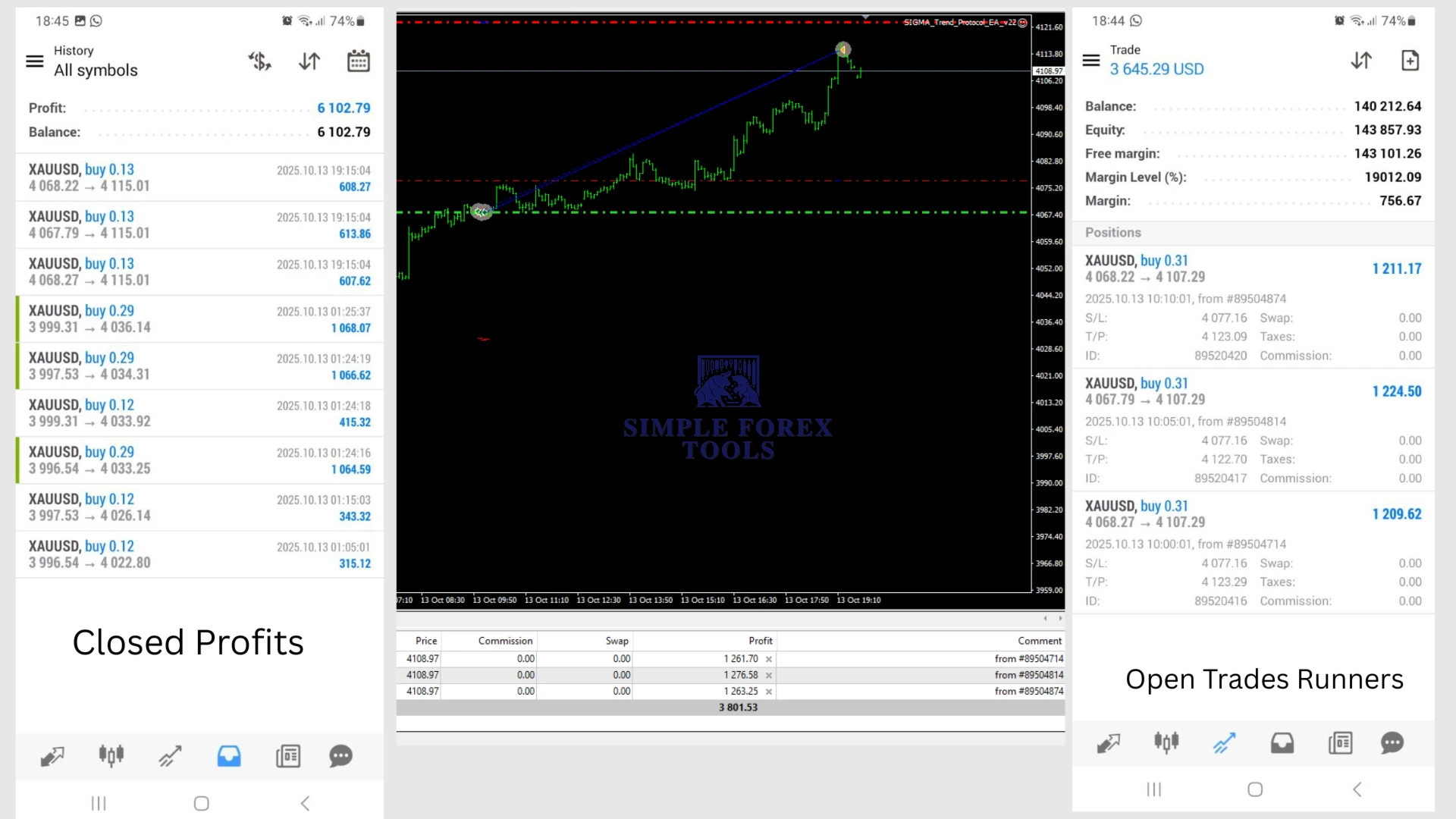Tap the sort arrows icon in Trade
This screenshot has width=1456, height=819.
1361,61
